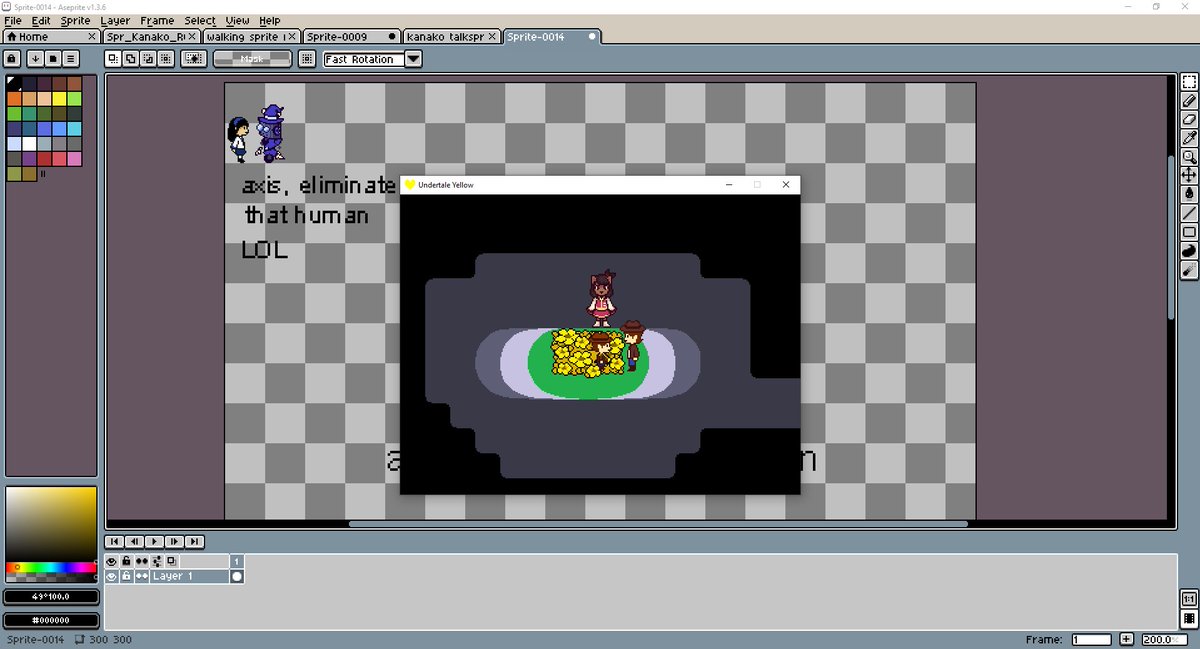The image size is (1200, 649).
Task: Choose Subtract from selection mode
Action: 148,59
